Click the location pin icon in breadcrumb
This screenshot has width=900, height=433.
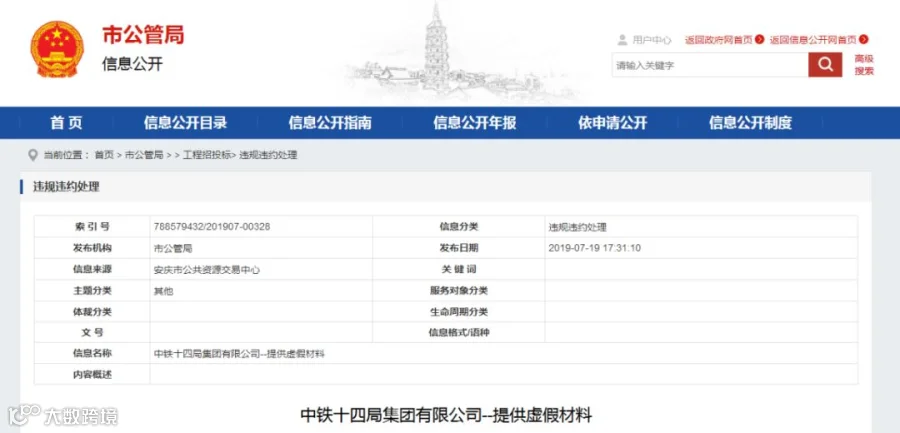(33, 155)
